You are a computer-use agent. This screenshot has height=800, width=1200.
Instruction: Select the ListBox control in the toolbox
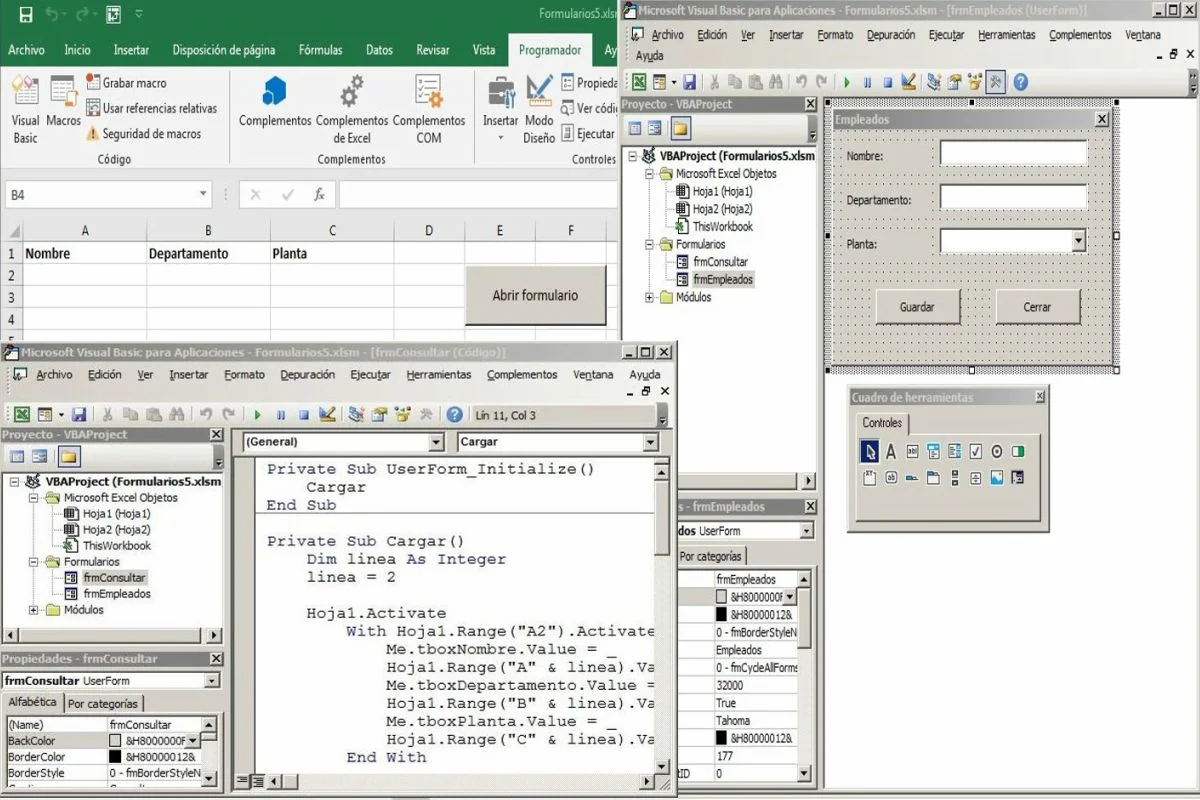[x=954, y=452]
